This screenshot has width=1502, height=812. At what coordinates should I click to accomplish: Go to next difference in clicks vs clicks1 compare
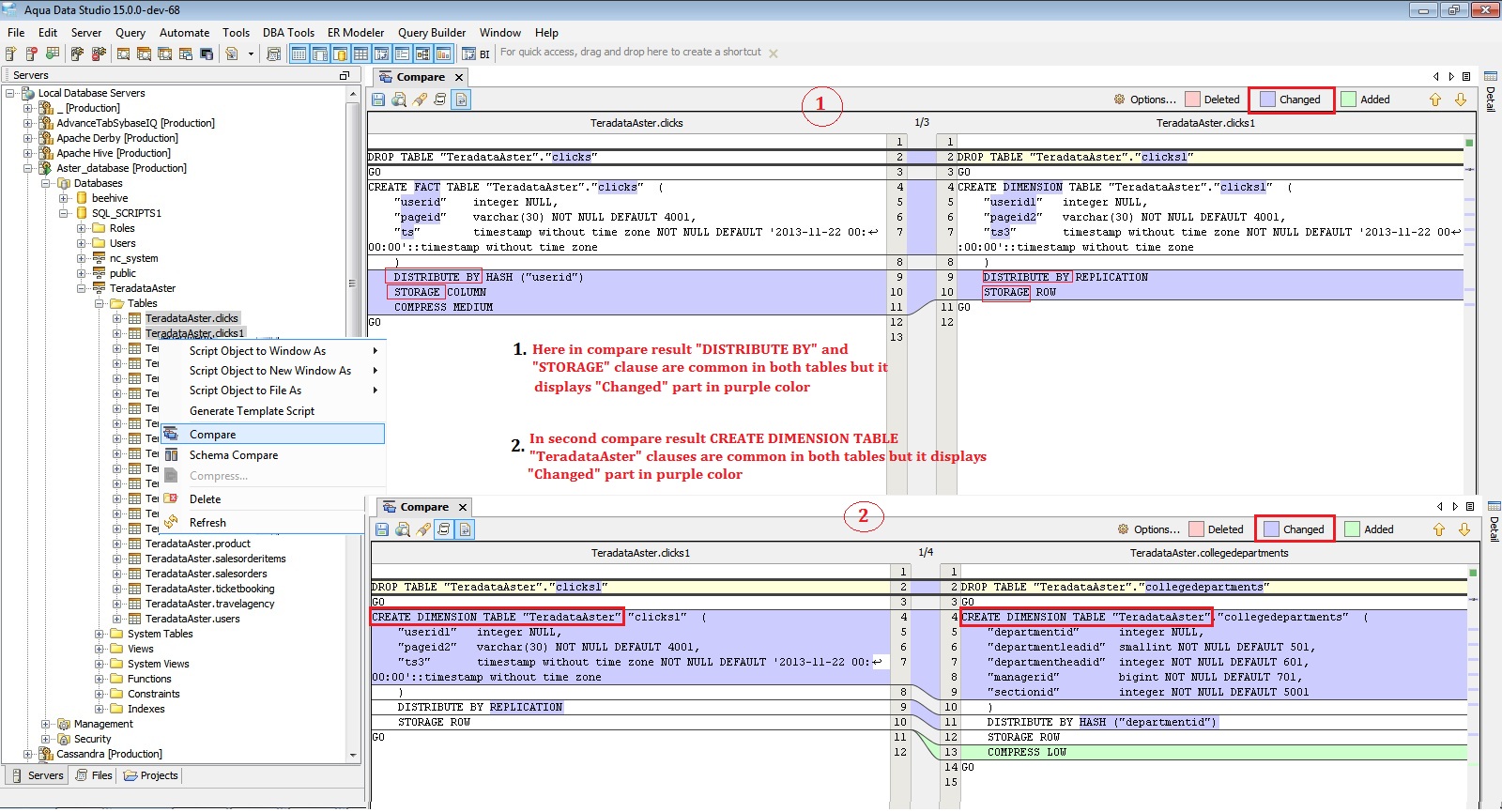tap(1461, 100)
